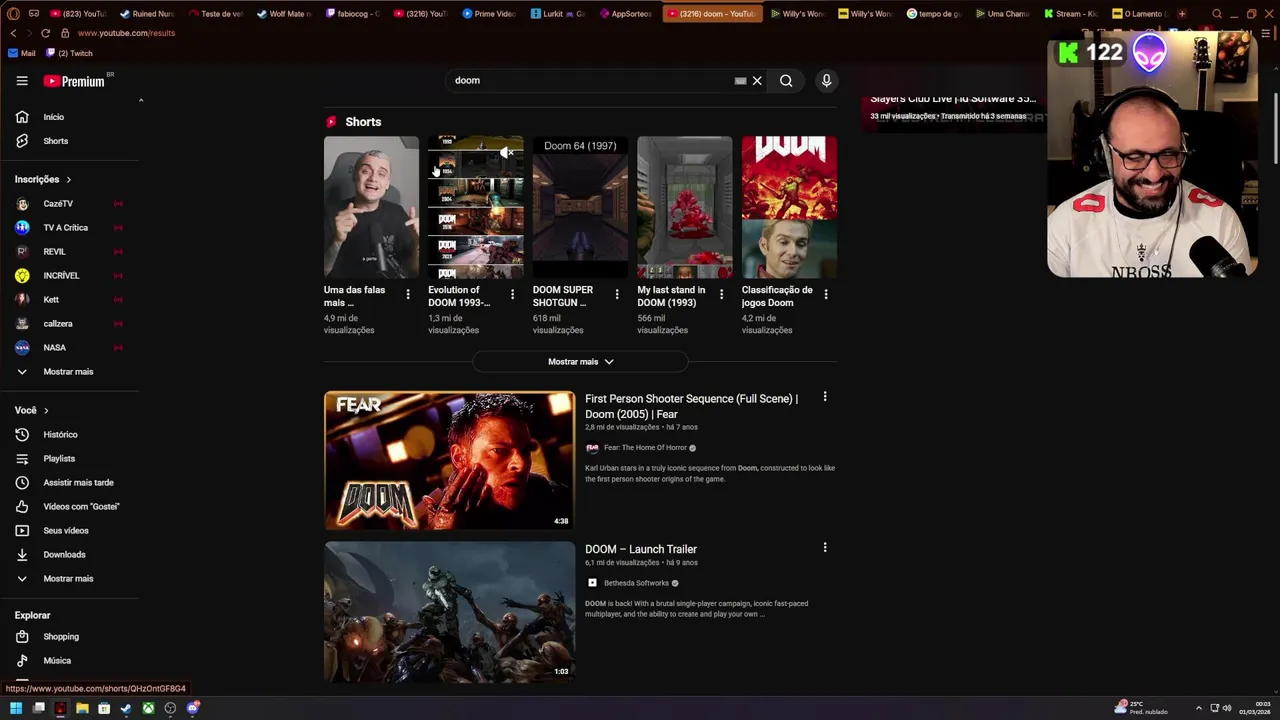Image resolution: width=1280 pixels, height=720 pixels.
Task: Open First Person Shooter Sequence video thumbnail
Action: coord(449,461)
